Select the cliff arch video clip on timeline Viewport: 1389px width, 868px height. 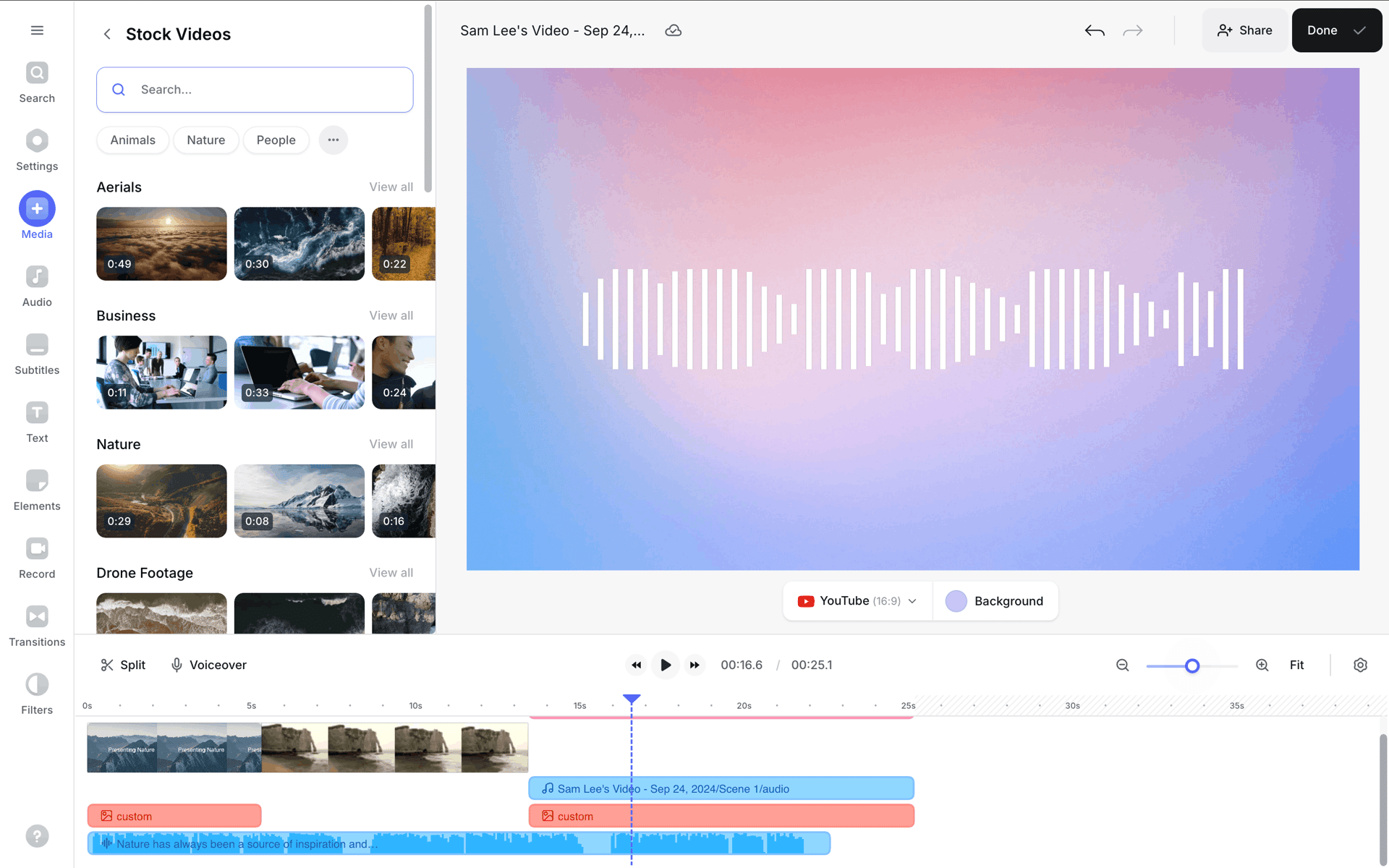[395, 748]
